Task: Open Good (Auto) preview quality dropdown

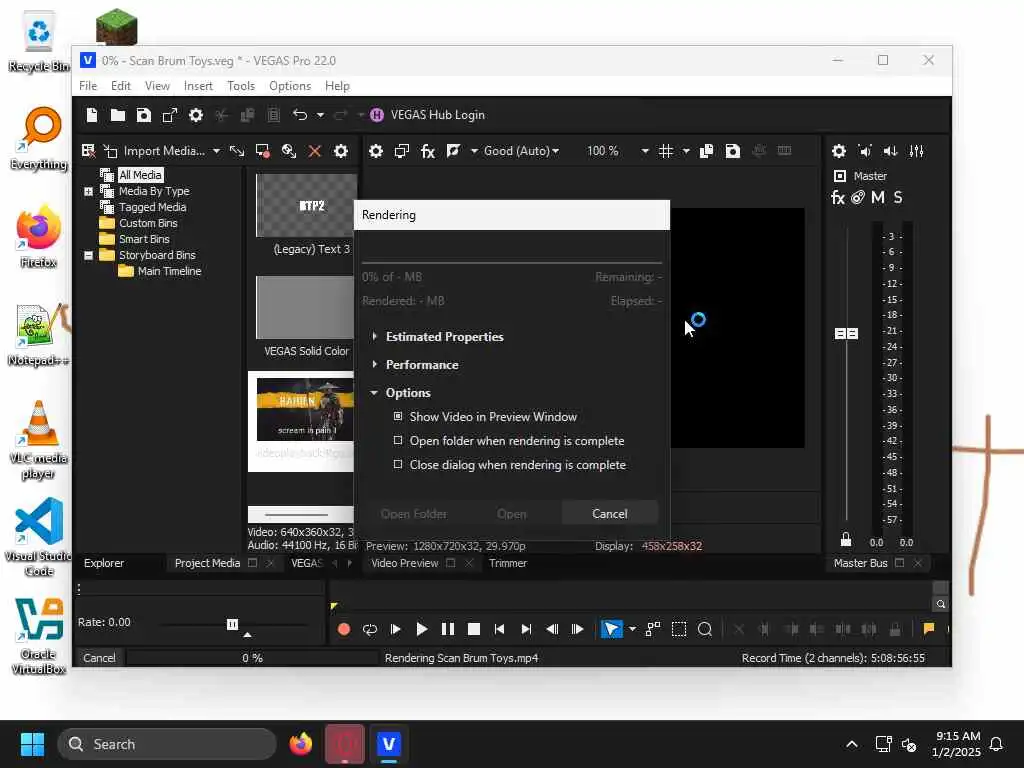Action: click(x=521, y=151)
